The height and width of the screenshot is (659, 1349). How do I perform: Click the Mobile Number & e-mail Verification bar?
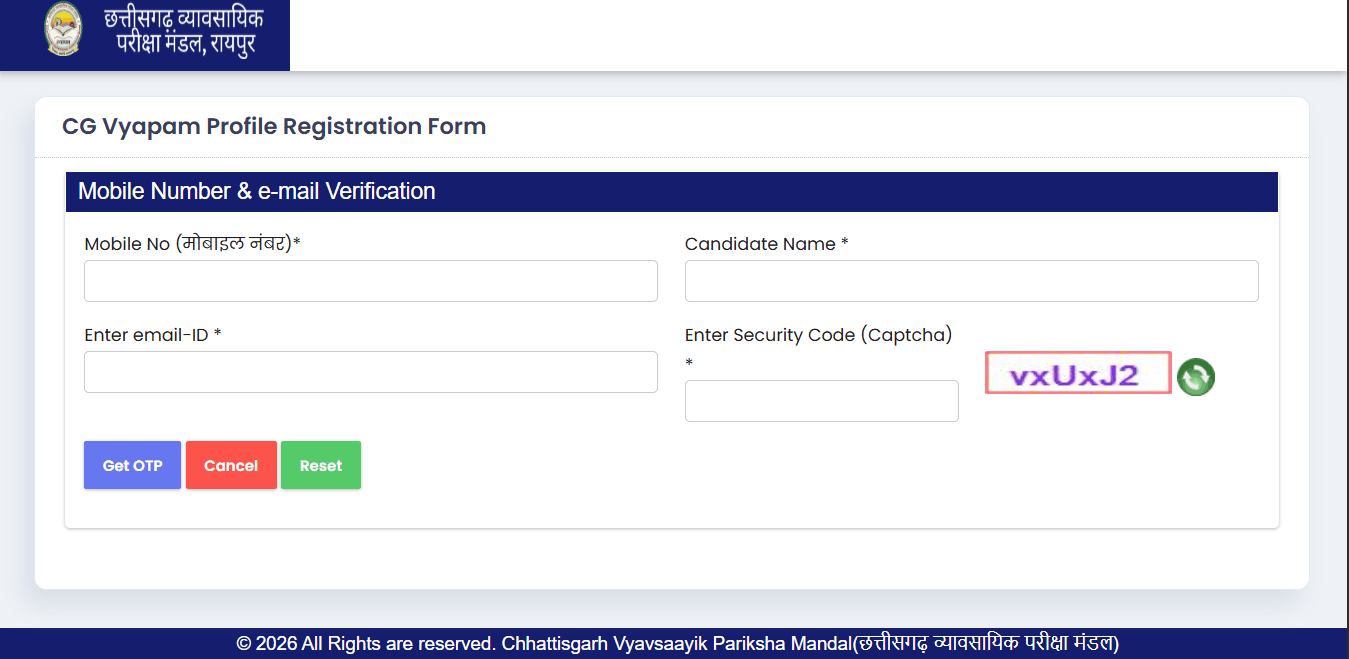672,191
